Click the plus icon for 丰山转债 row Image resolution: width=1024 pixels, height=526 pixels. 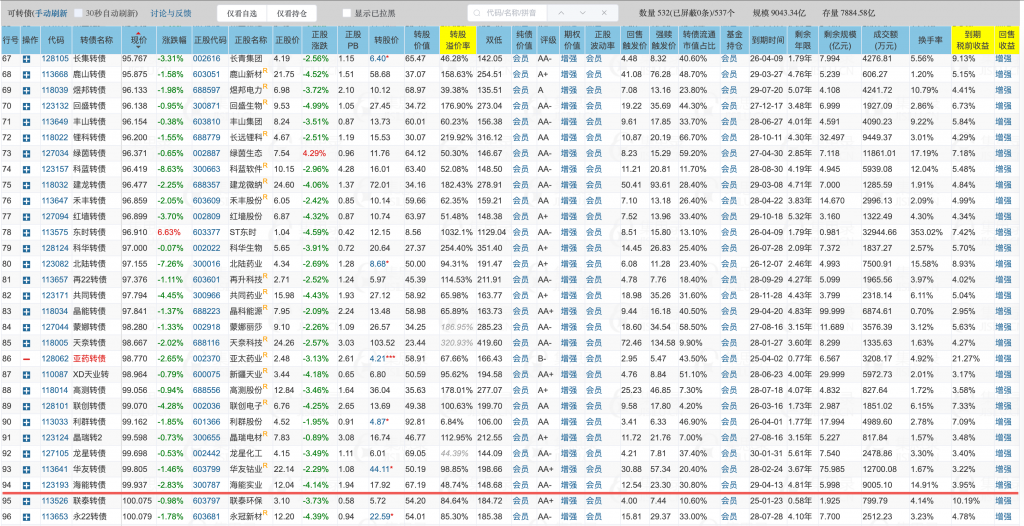[x=26, y=121]
